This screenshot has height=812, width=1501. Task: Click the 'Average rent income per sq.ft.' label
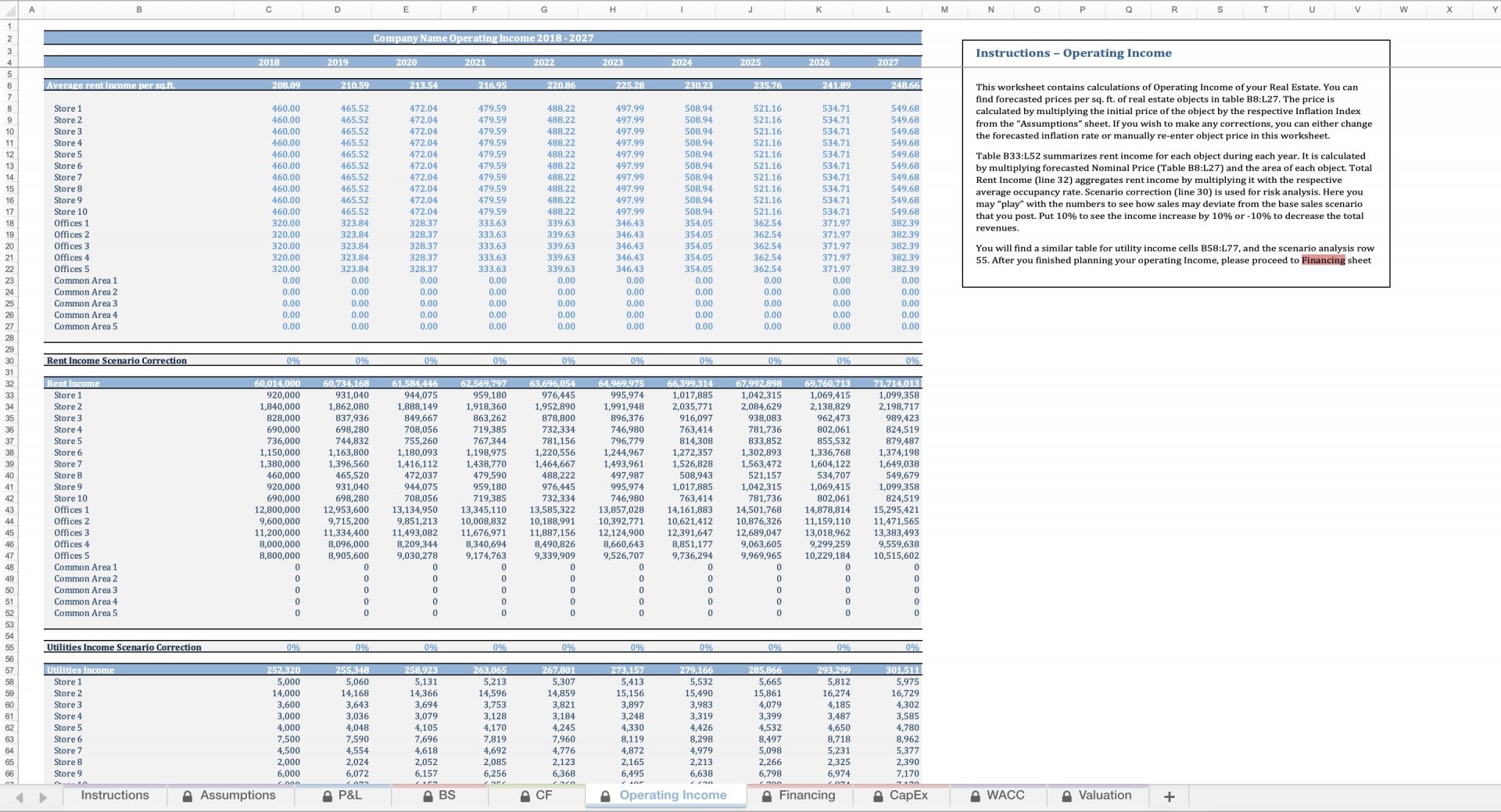[110, 86]
